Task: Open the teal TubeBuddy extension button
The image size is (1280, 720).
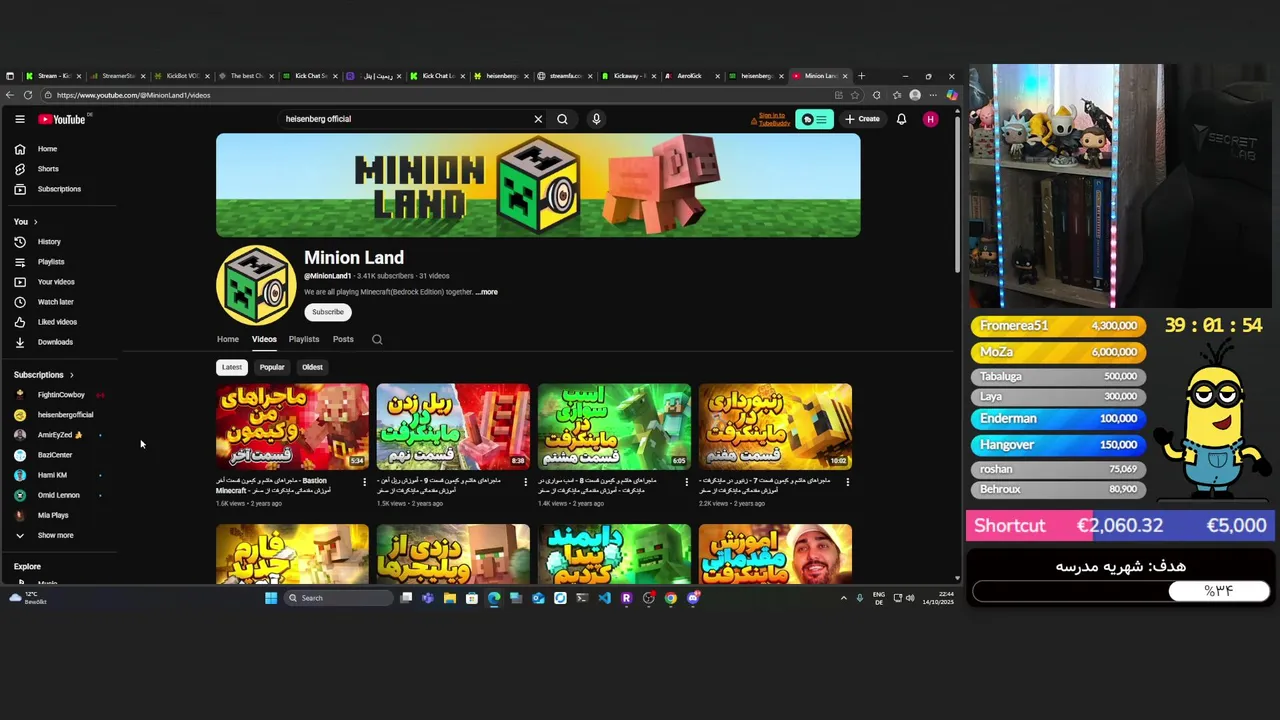Action: pos(814,119)
